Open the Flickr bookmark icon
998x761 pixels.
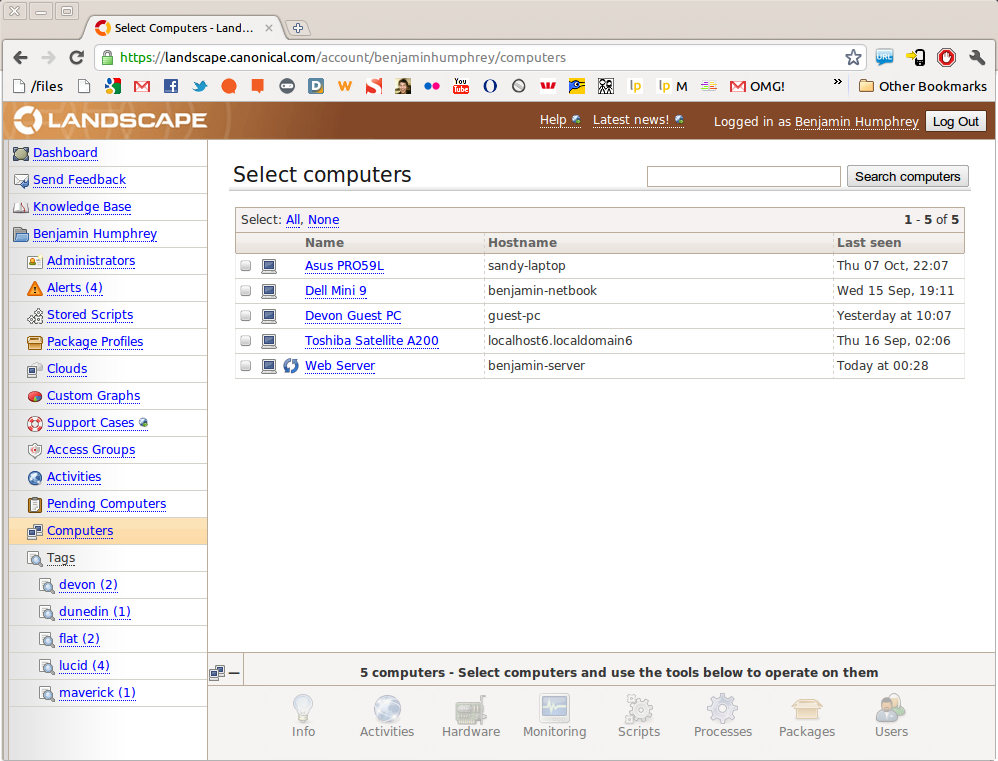coord(432,86)
